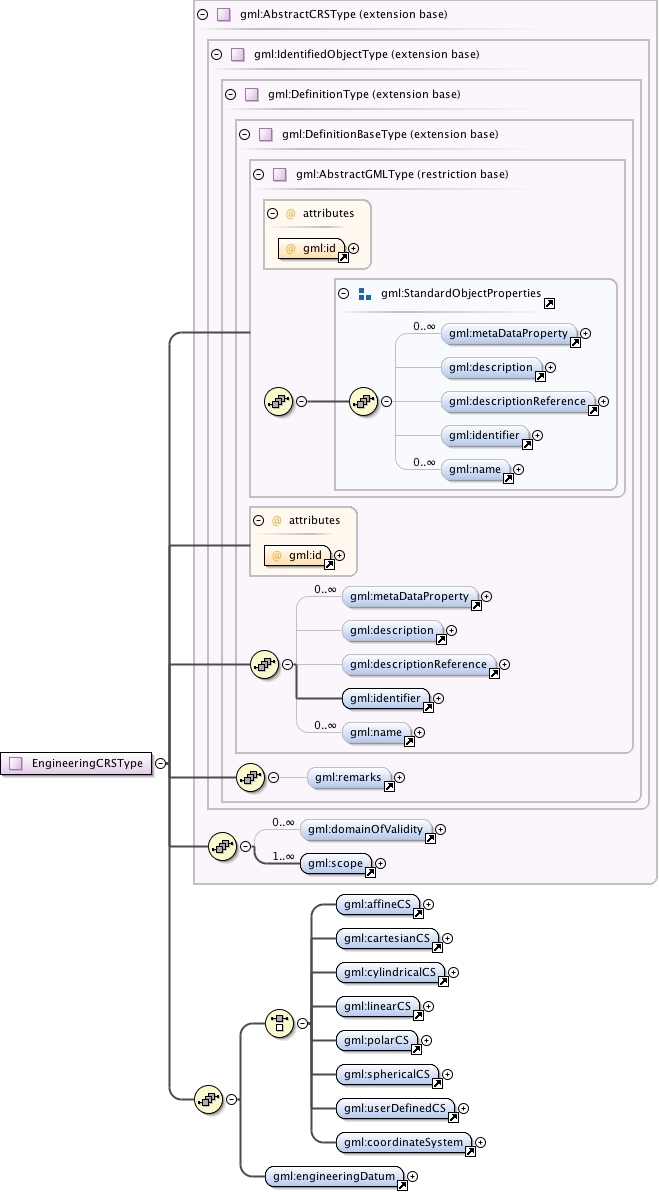Screen dimensions: 659x1192
Task: Click the sequence compositor beside lower gml:identifier
Action: click(x=265, y=664)
